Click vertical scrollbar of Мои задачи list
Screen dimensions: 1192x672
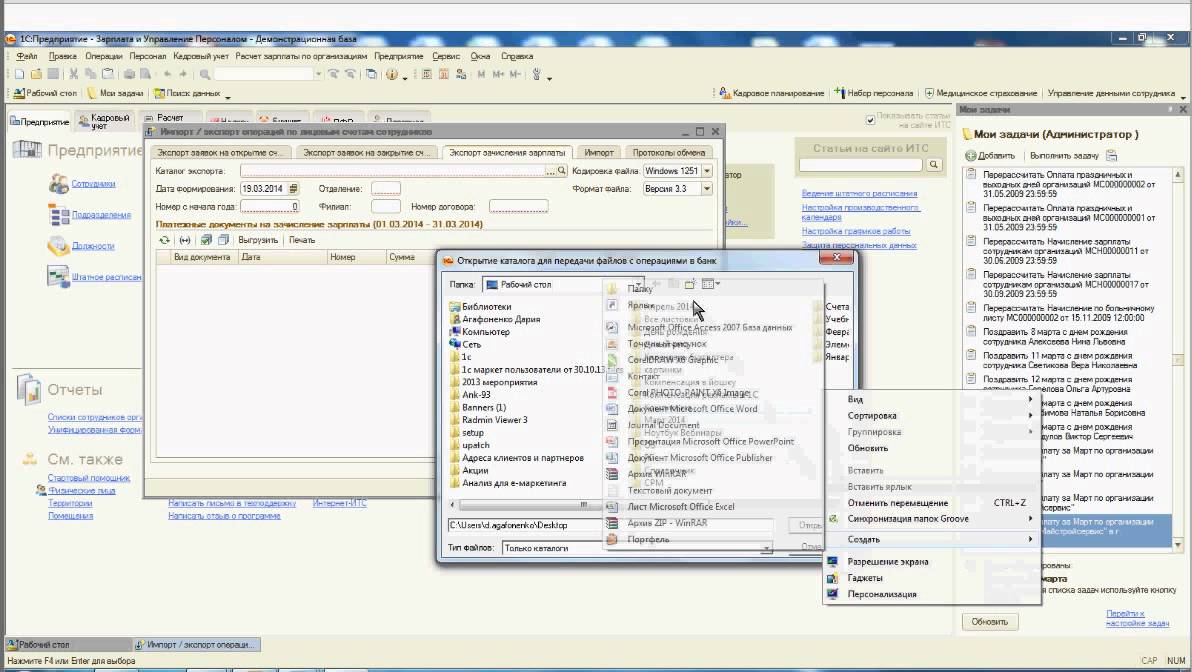coord(1178,359)
